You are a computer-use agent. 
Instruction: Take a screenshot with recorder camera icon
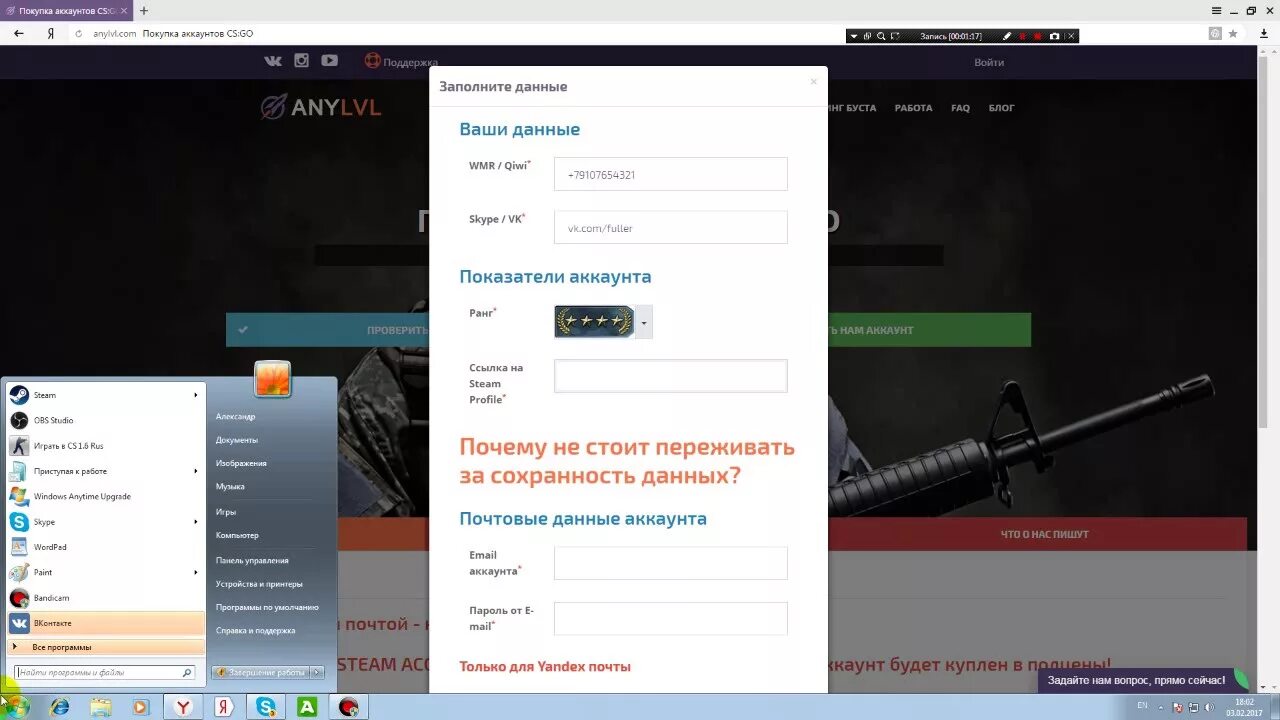click(1054, 36)
